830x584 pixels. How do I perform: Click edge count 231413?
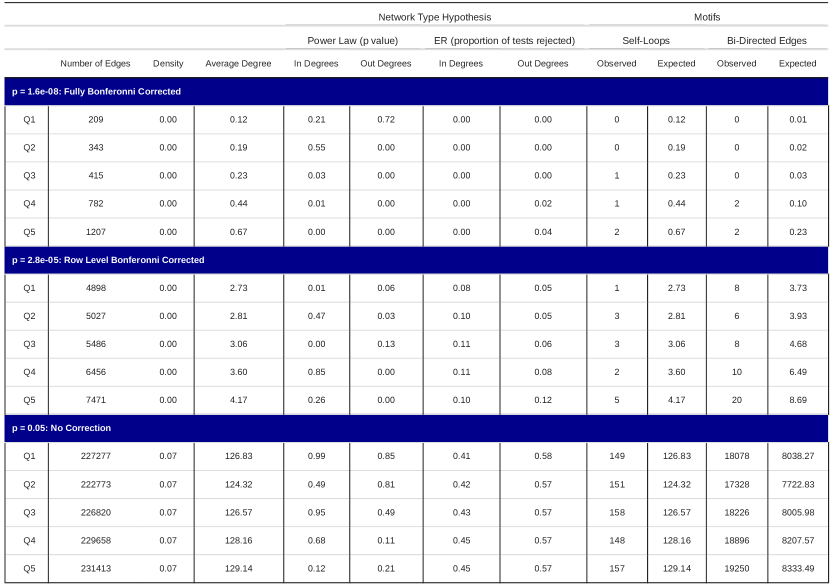[x=96, y=569]
